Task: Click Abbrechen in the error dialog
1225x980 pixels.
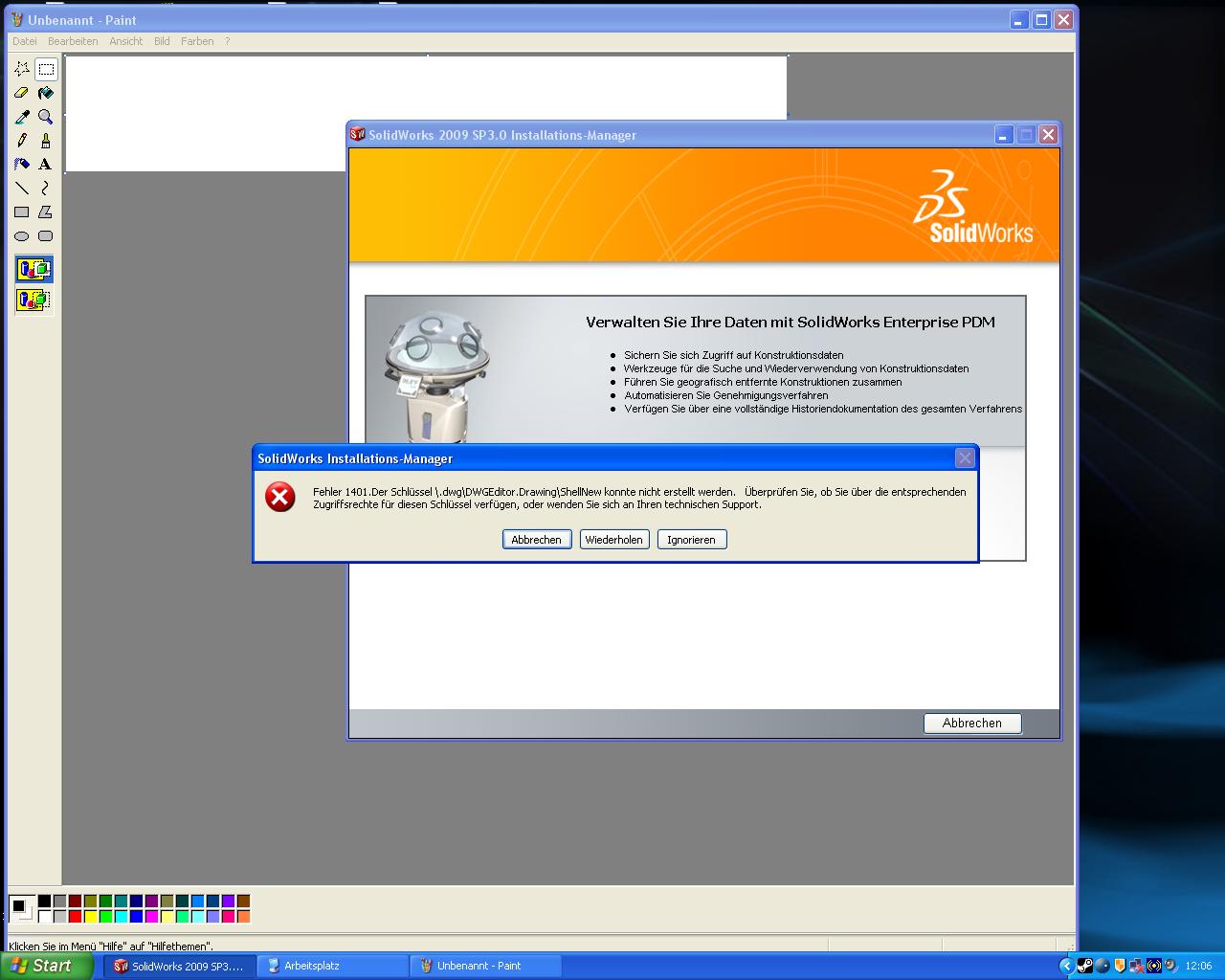Action: pos(537,540)
